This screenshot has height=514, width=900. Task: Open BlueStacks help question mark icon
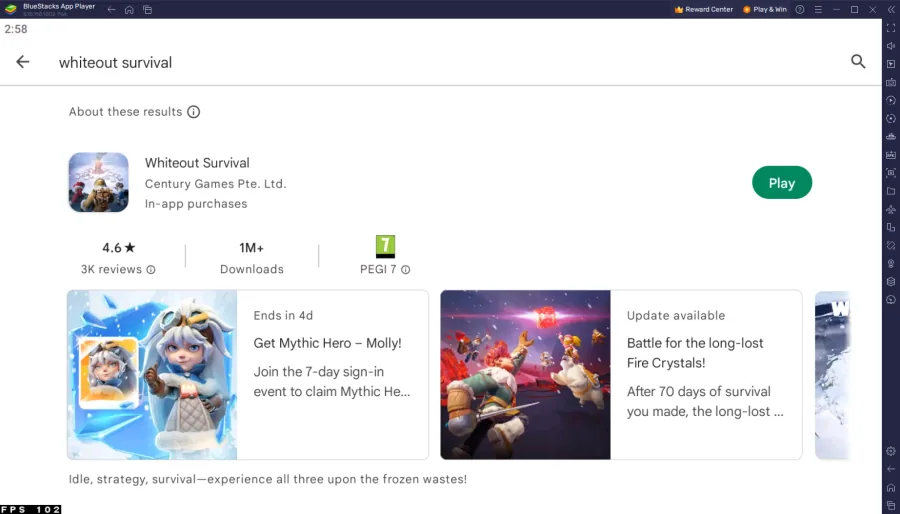point(800,10)
